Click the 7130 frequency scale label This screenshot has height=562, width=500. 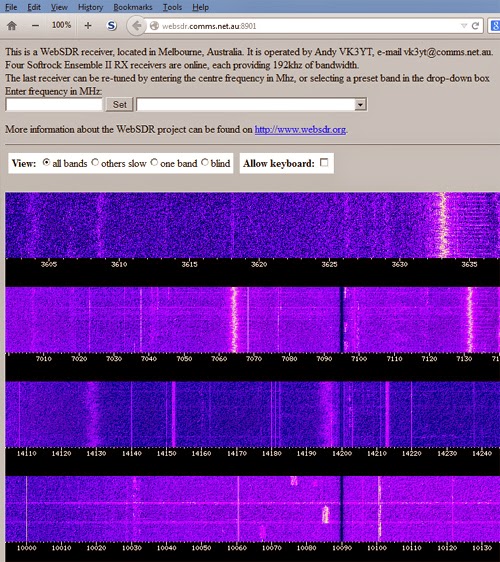[x=464, y=359]
